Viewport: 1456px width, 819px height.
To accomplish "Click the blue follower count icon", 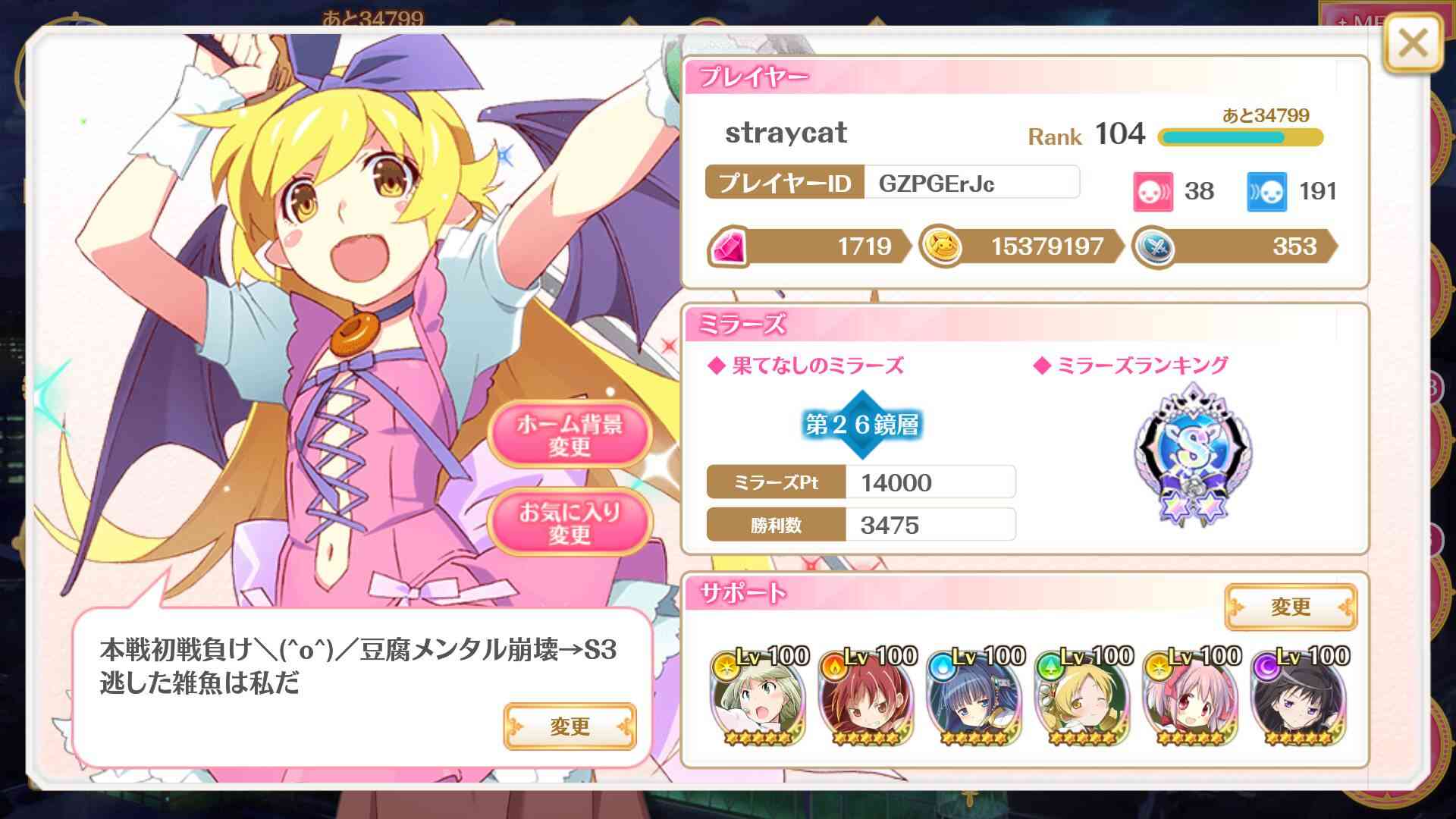I will 1267,191.
